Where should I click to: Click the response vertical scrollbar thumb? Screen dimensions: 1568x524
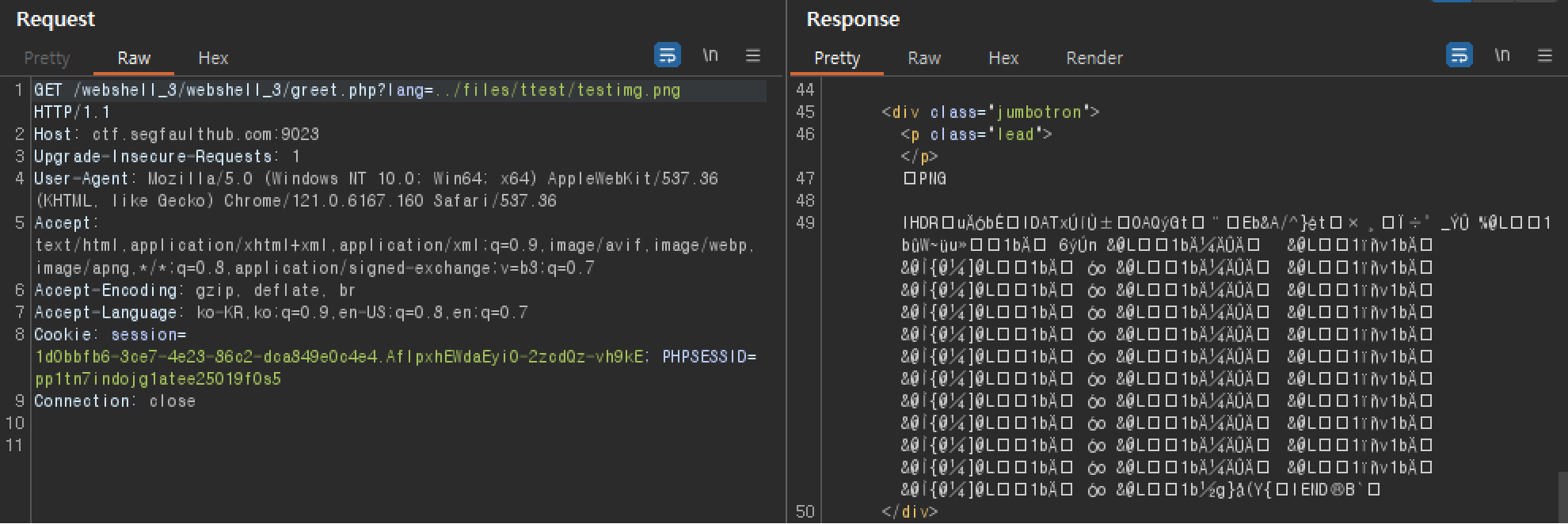pyautogui.click(x=1562, y=497)
